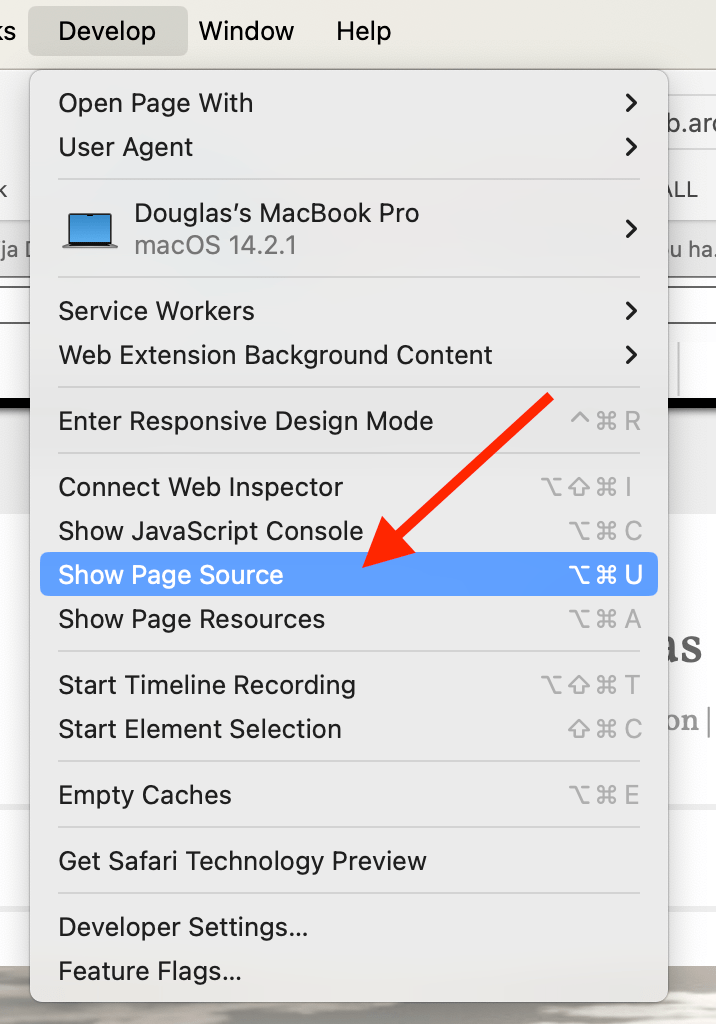Open Developer Settings…
This screenshot has width=716, height=1024.
pos(183,927)
